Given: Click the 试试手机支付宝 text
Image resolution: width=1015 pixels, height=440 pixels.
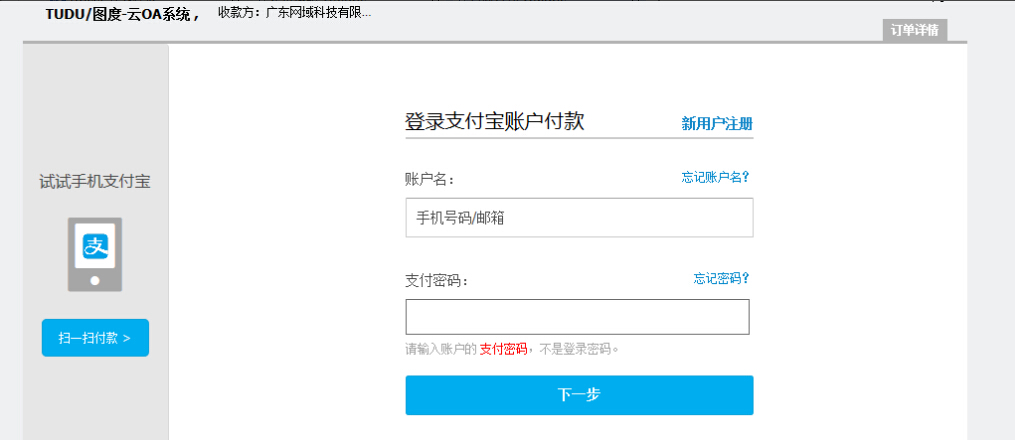Looking at the screenshot, I should coord(95,182).
